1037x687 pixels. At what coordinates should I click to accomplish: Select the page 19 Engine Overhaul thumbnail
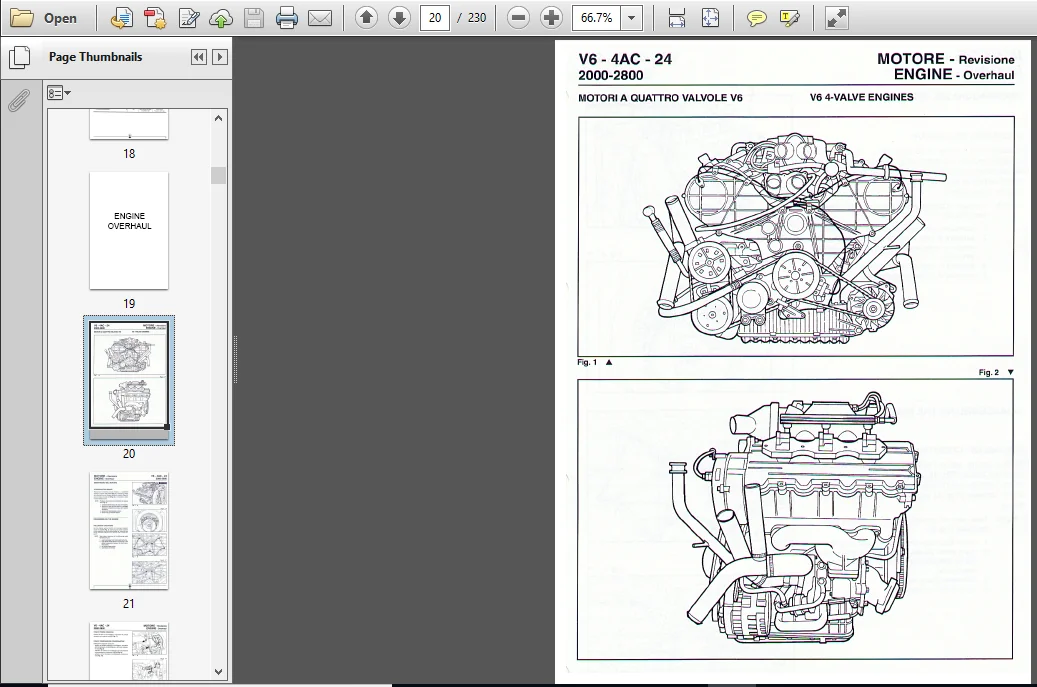129,231
